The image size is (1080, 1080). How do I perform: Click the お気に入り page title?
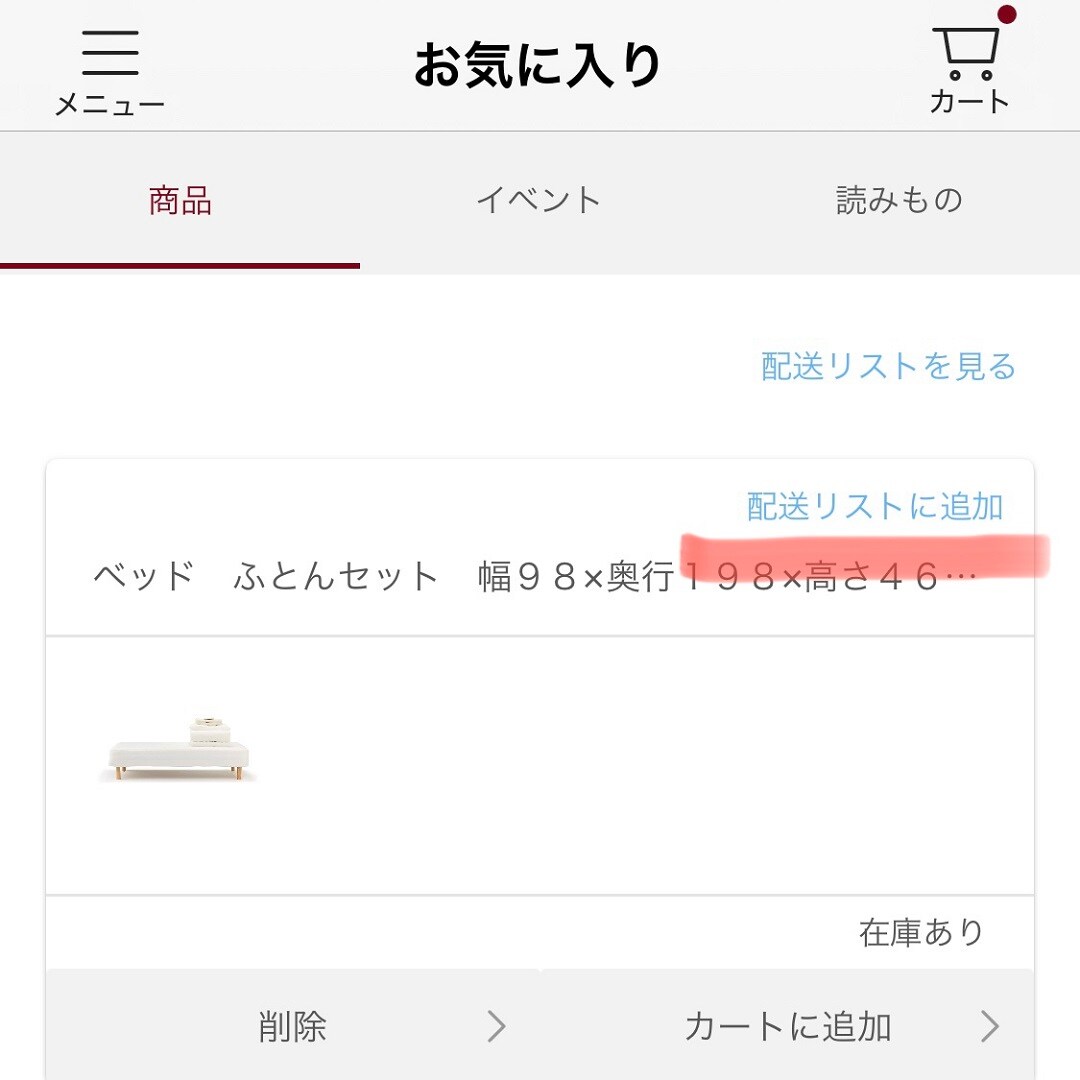tap(538, 67)
